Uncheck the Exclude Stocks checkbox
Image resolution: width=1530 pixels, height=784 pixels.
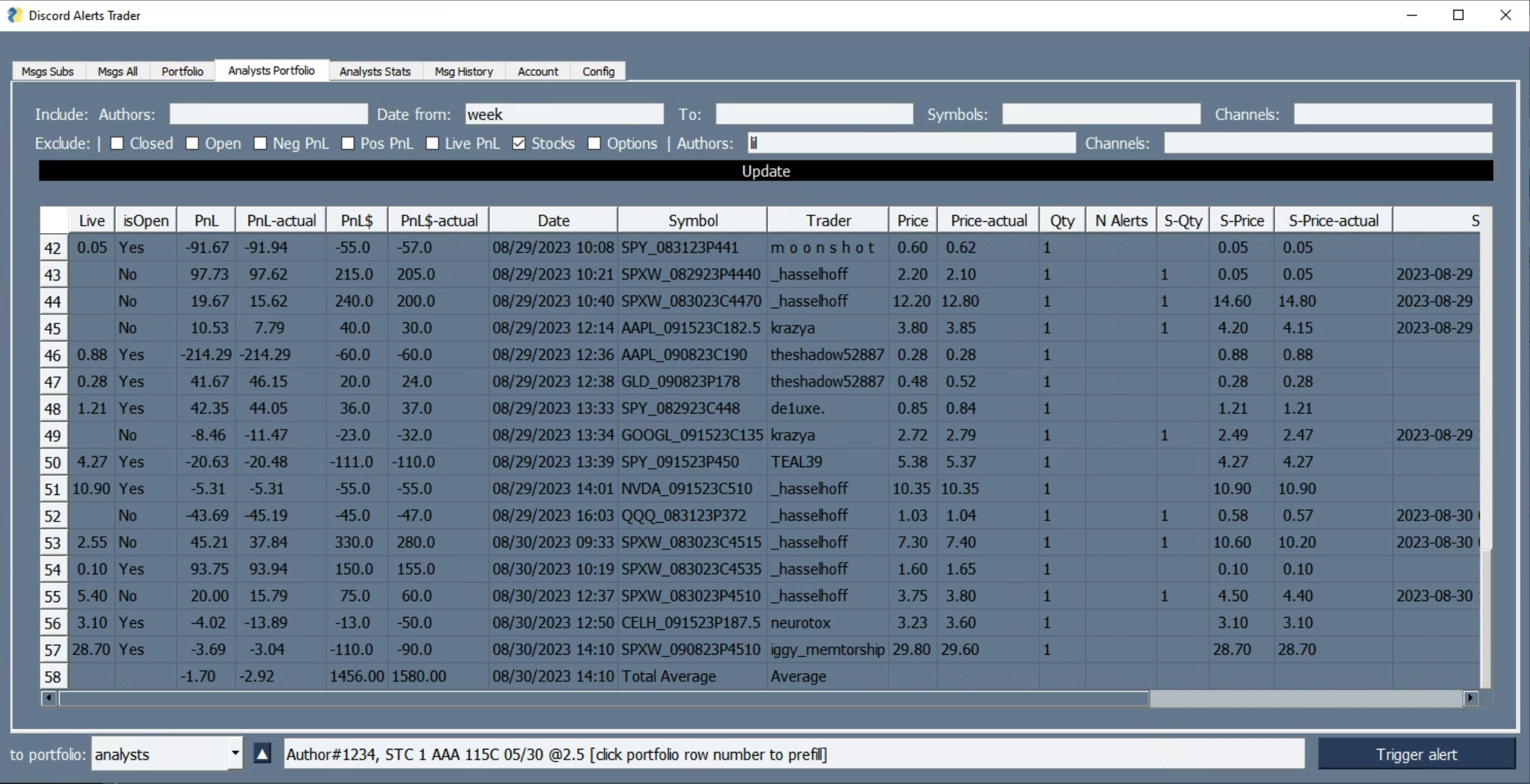pyautogui.click(x=519, y=143)
